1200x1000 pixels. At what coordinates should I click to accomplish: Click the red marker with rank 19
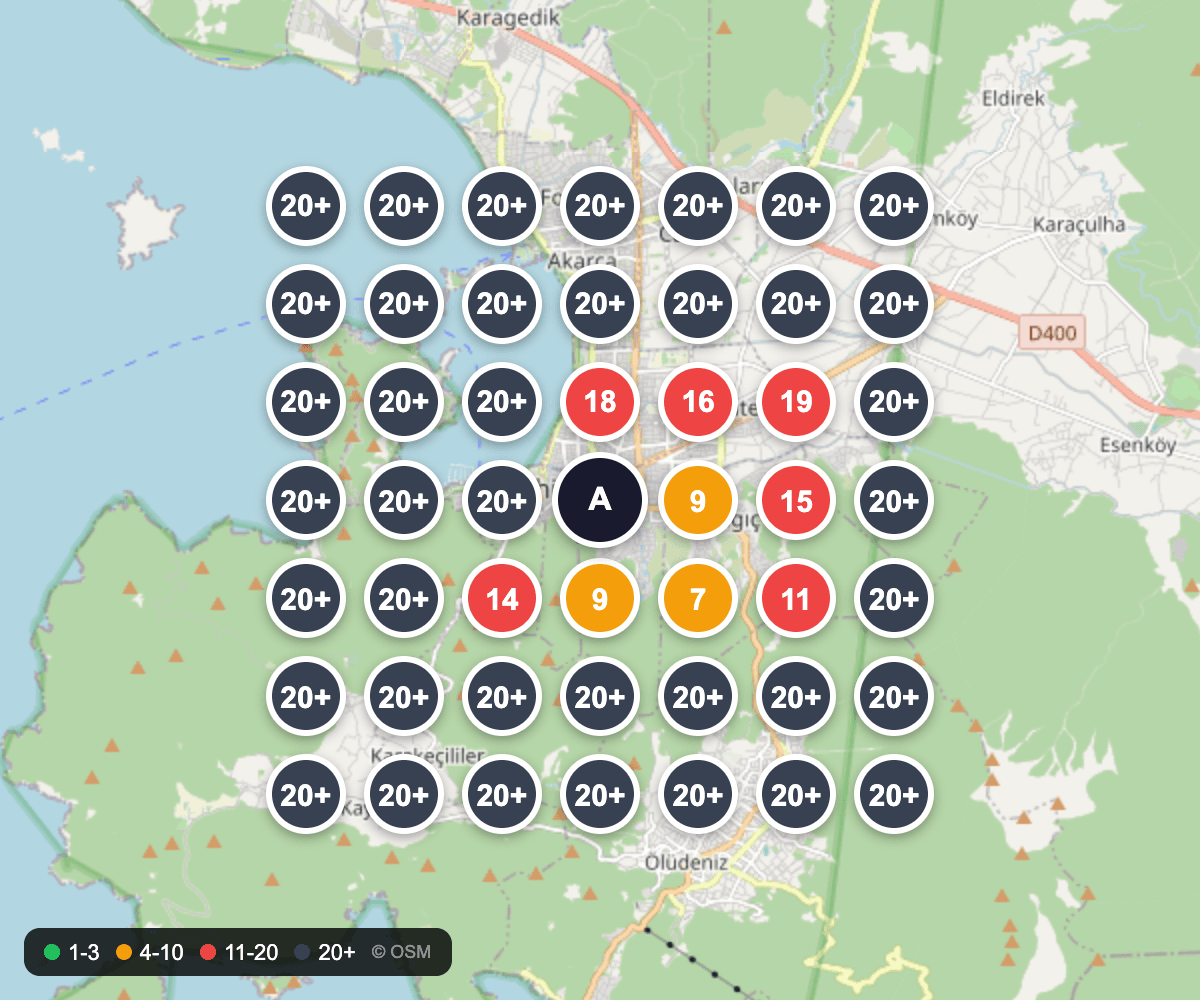[x=796, y=402]
